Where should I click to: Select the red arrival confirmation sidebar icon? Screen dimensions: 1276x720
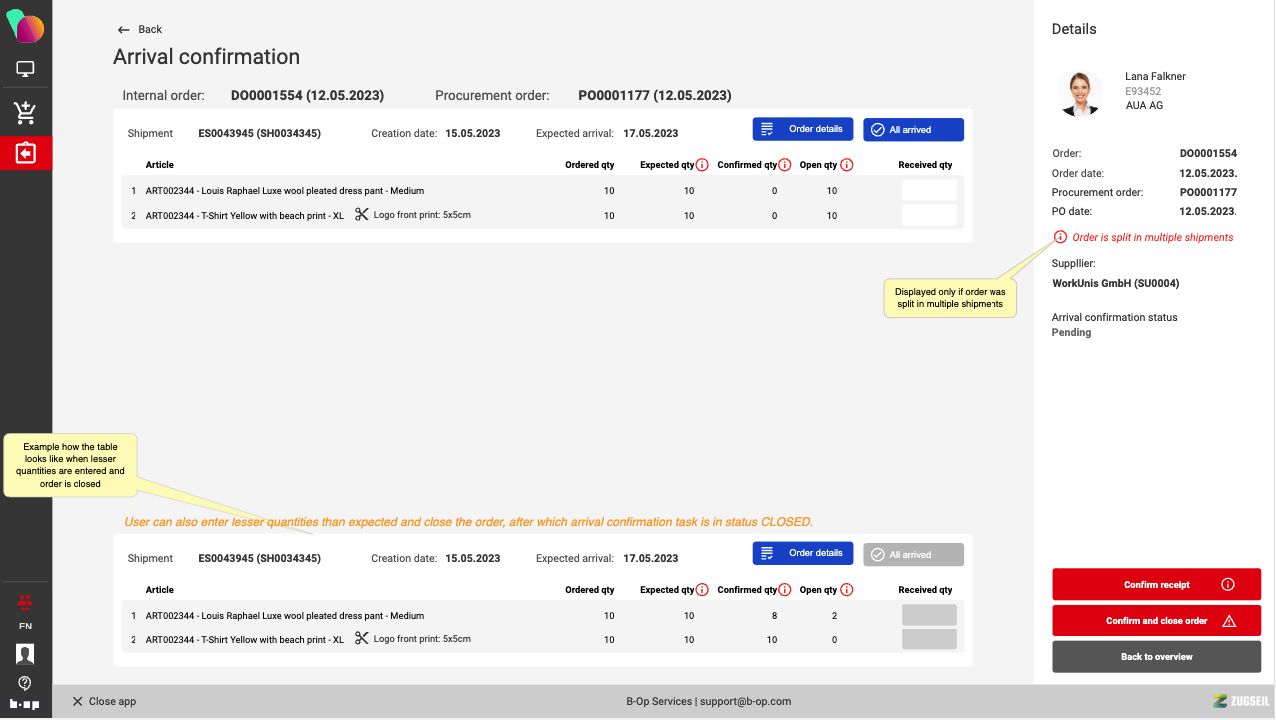click(x=25, y=153)
